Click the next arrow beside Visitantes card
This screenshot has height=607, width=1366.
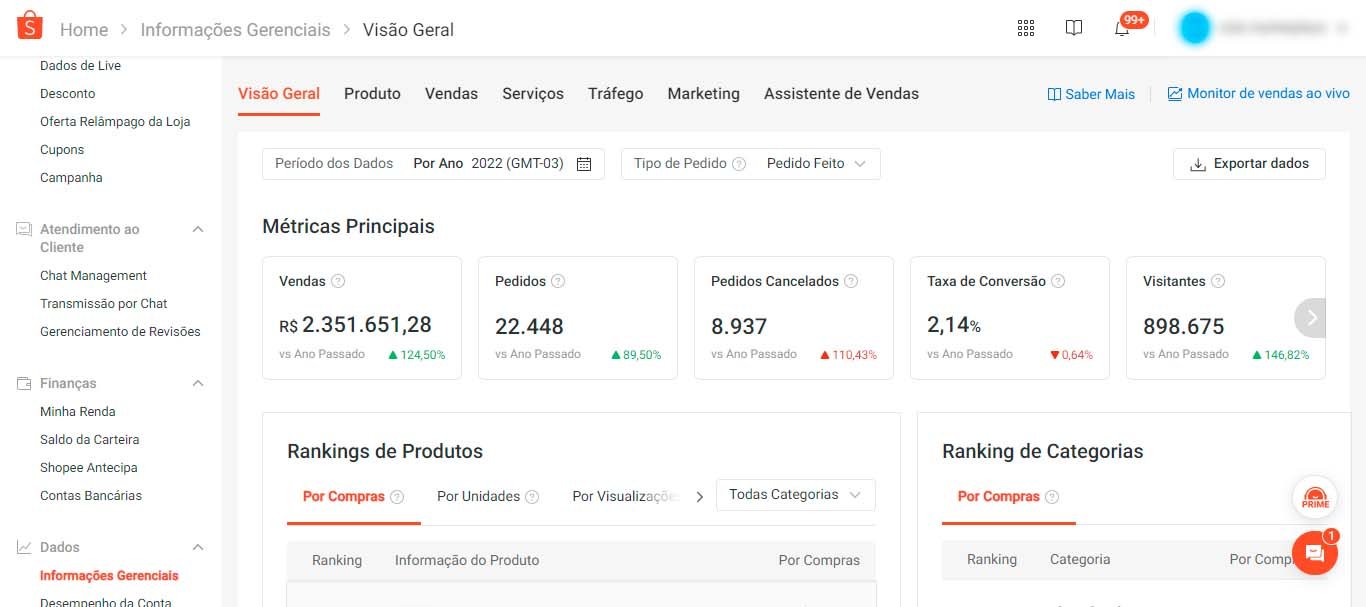point(1311,317)
